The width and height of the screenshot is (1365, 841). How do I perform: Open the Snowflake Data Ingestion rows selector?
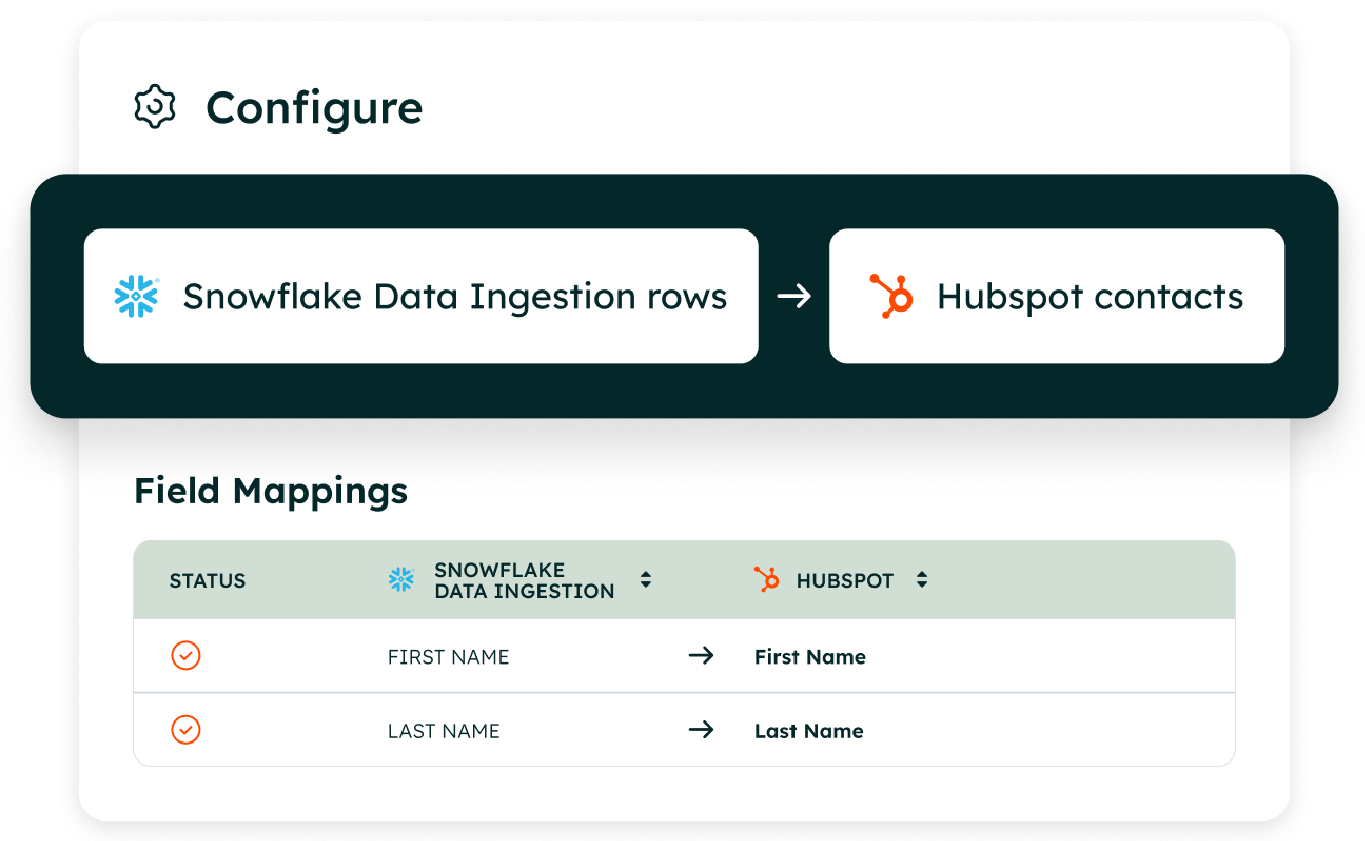421,296
